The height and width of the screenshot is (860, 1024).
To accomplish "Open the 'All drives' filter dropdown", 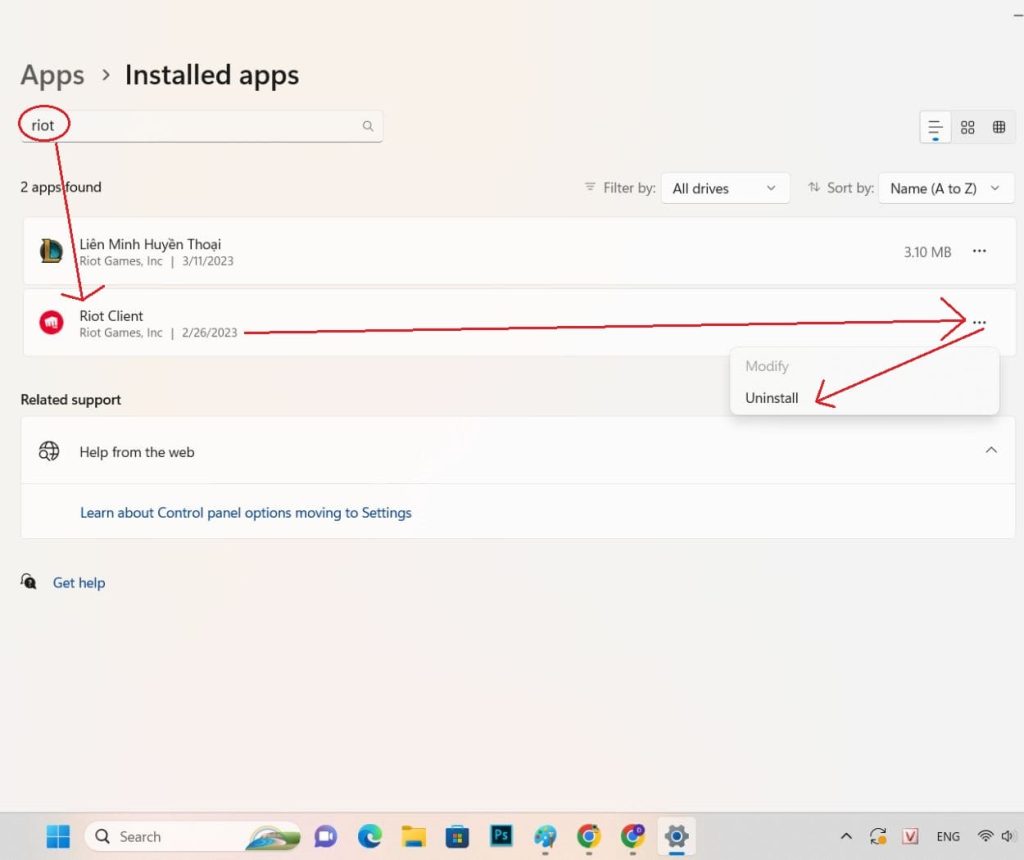I will click(725, 188).
